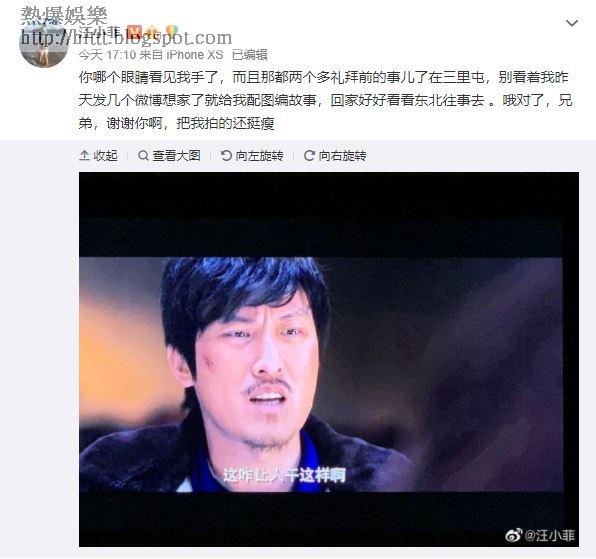Click the balloon badge beside the username

tap(172, 32)
